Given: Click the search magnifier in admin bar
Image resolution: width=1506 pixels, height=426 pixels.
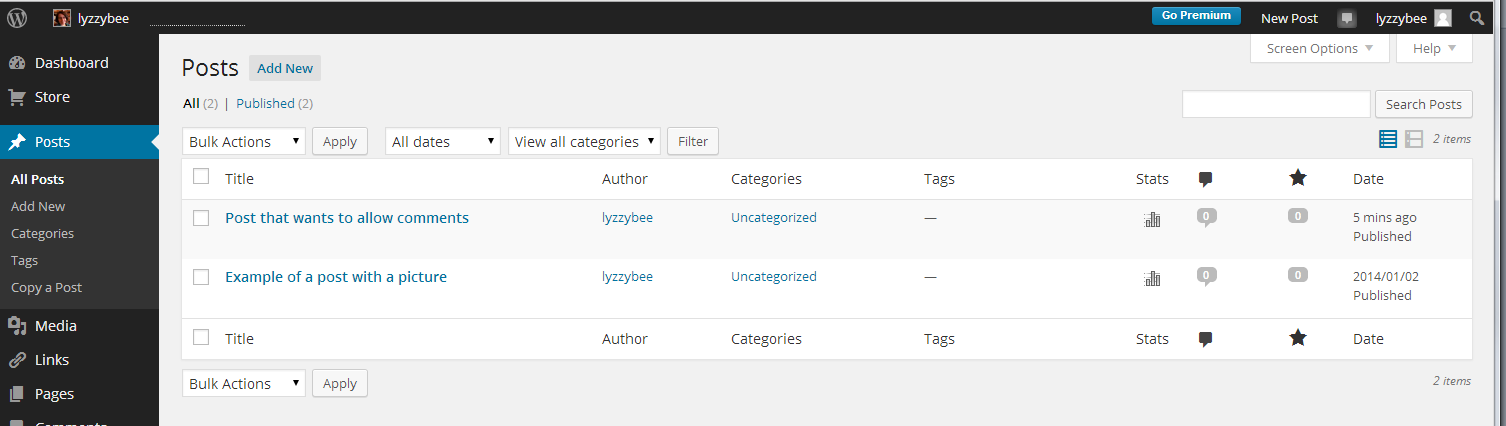Looking at the screenshot, I should (x=1476, y=18).
